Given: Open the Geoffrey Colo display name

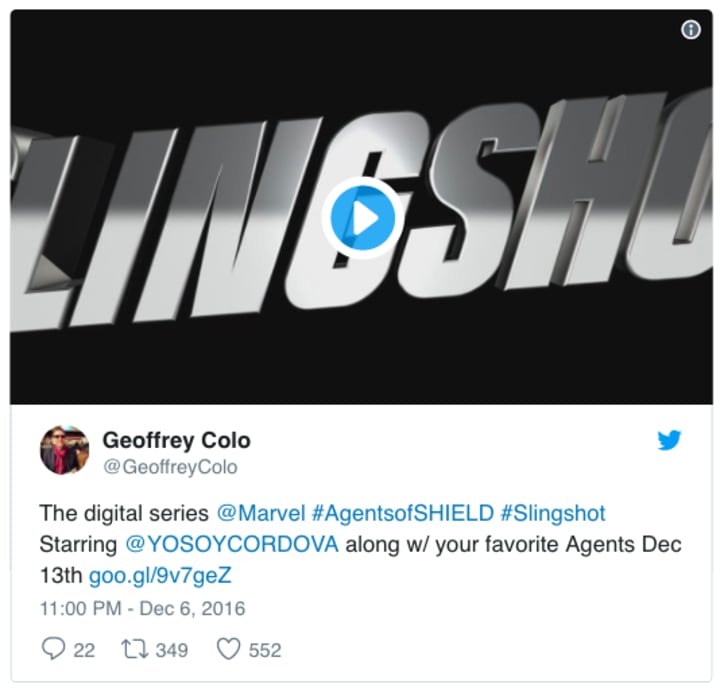Looking at the screenshot, I should click(x=176, y=440).
